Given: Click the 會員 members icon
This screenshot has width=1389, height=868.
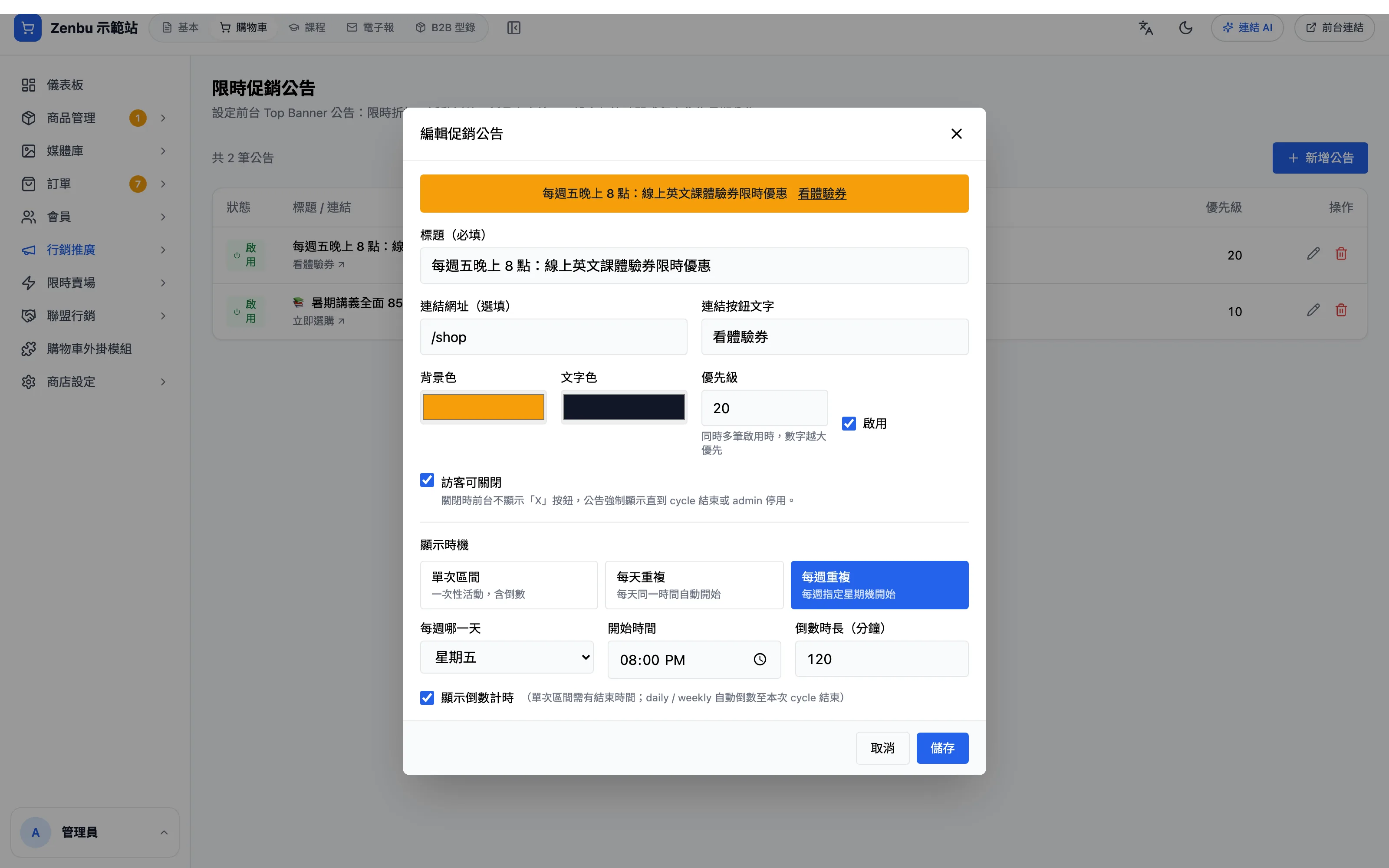Looking at the screenshot, I should (x=29, y=217).
